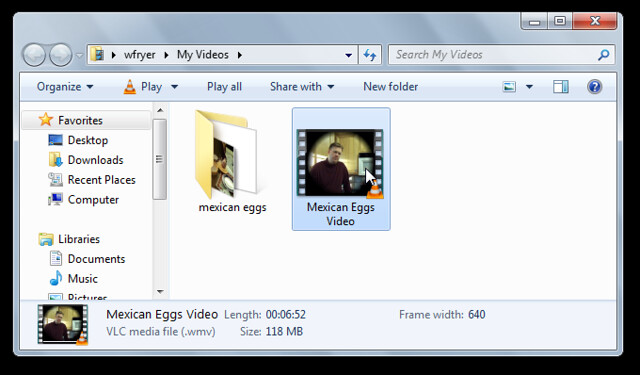Select wfryer in the address path
The image size is (640, 375).
tap(140, 55)
